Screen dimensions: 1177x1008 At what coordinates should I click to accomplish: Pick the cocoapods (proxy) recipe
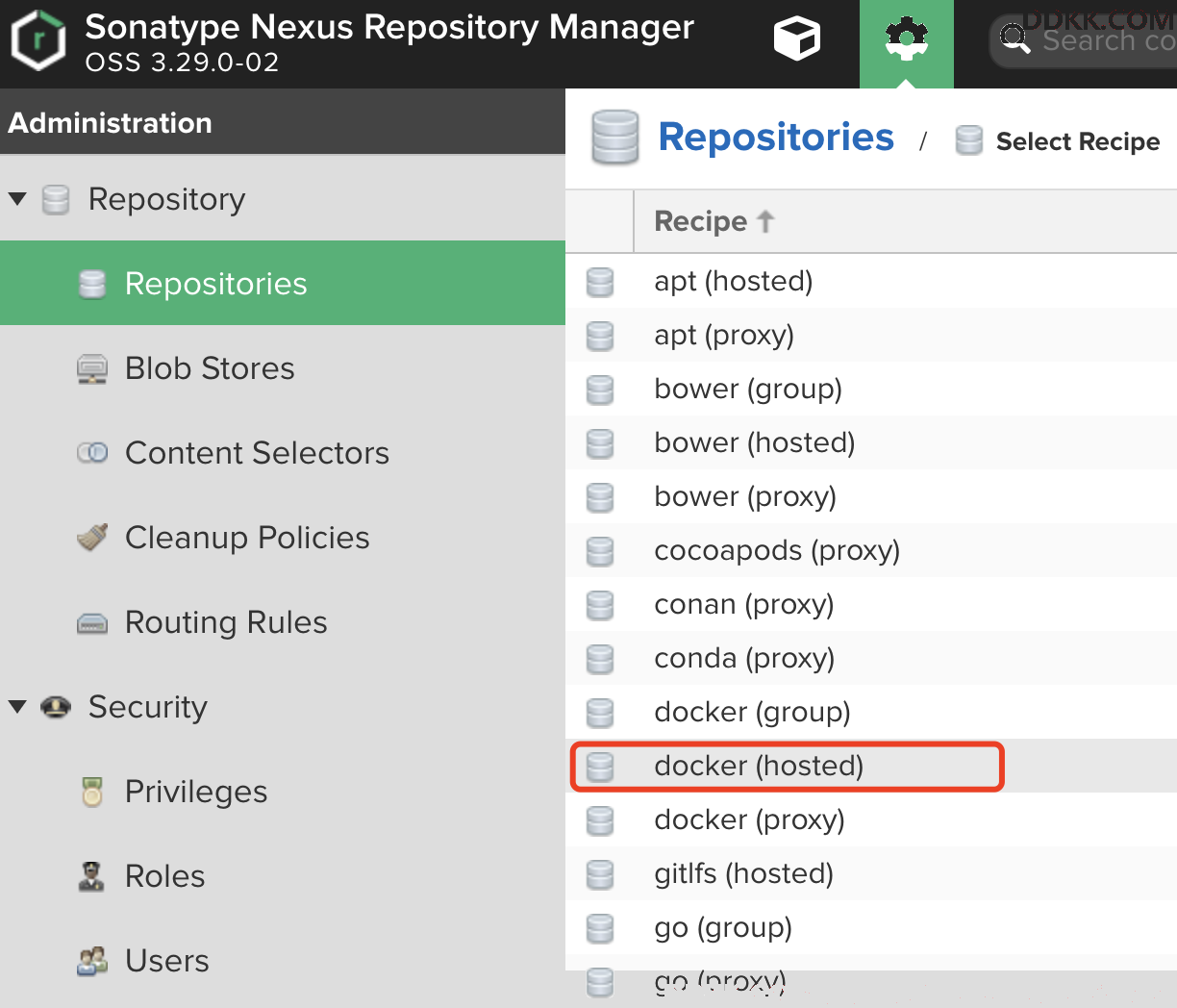871,550
